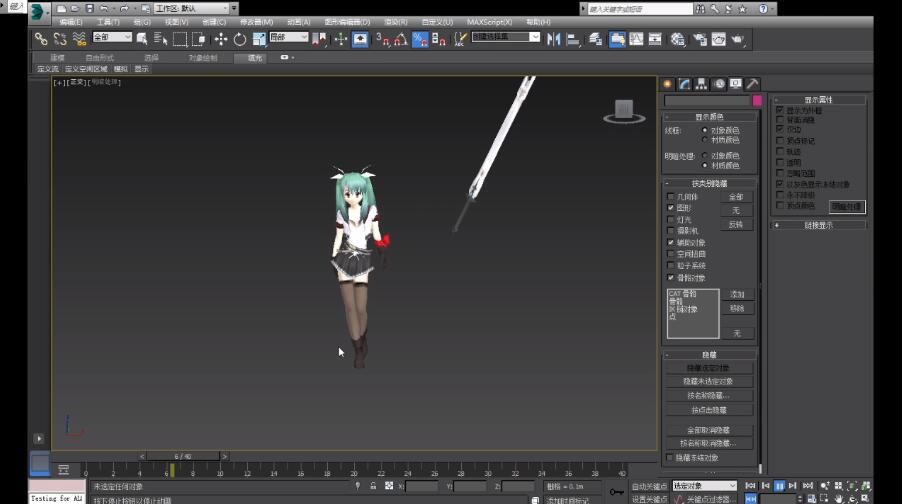Image resolution: width=902 pixels, height=504 pixels.
Task: Toggle the Angle Snap icon
Action: (x=401, y=39)
